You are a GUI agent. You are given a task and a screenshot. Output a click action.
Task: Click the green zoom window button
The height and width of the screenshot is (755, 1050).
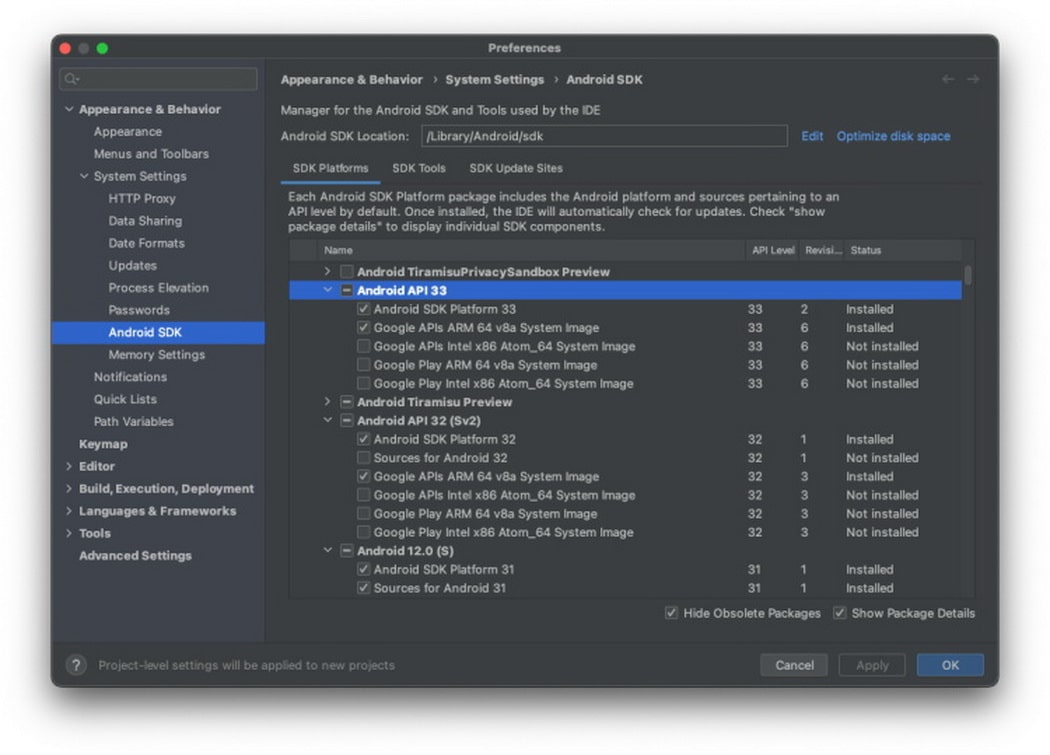coord(102,48)
